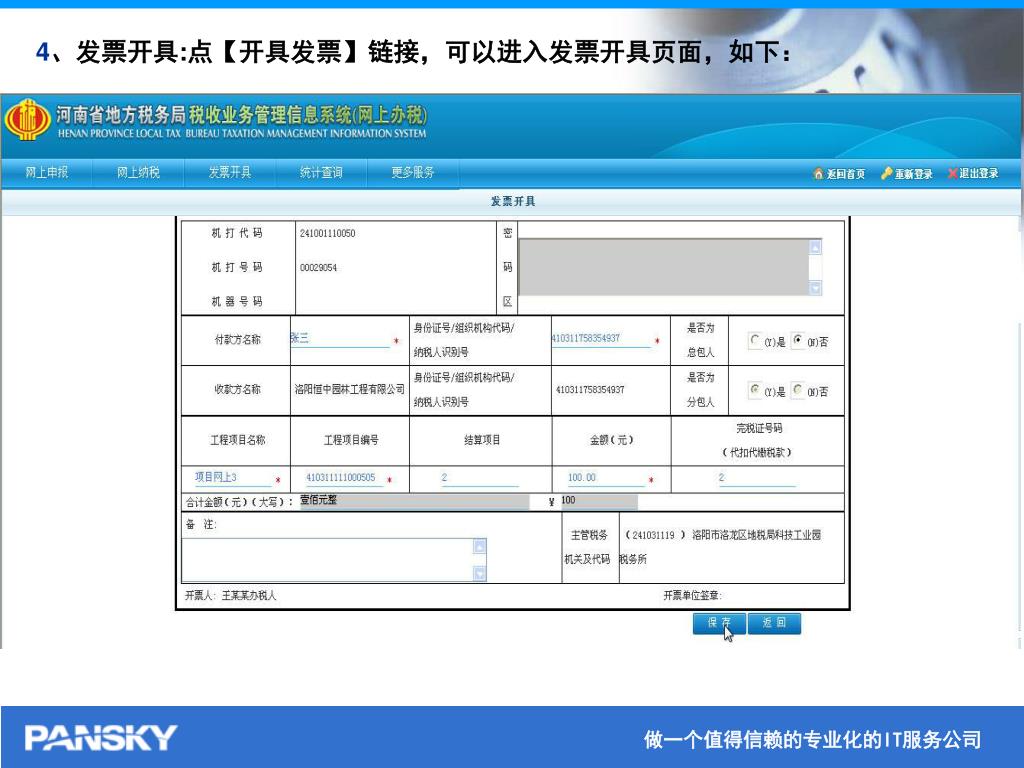Click the payer ID number field 410311758354937
This screenshot has height=768, width=1024.
point(601,339)
